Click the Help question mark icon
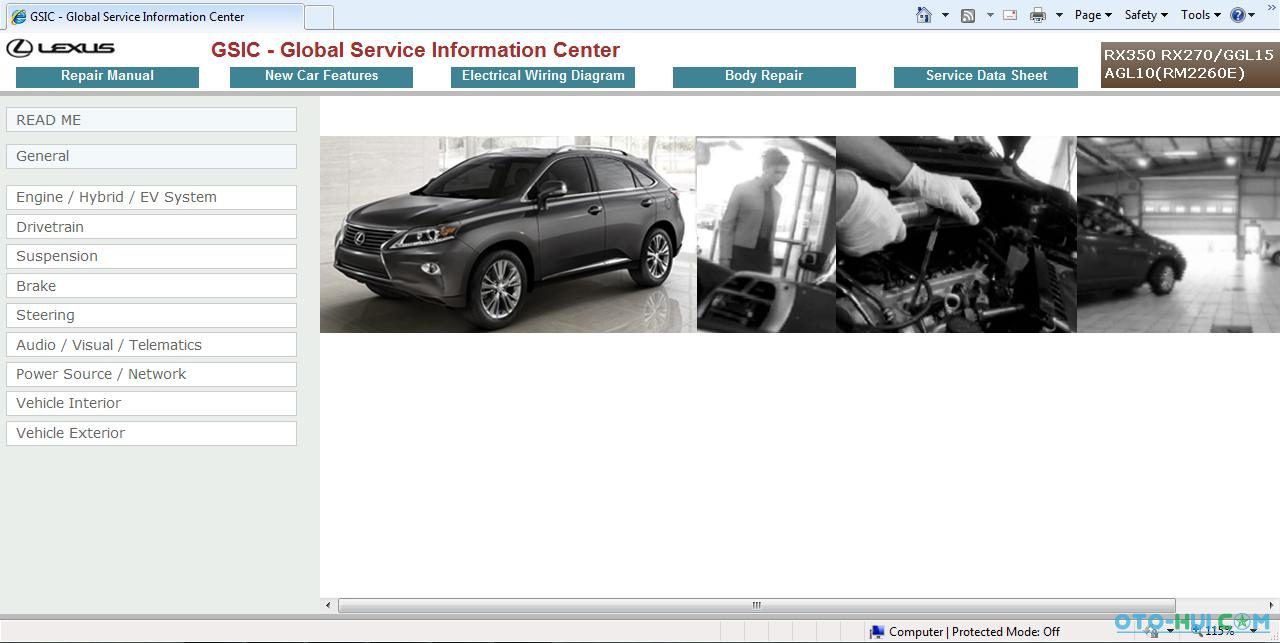This screenshot has width=1280, height=643. click(1238, 15)
